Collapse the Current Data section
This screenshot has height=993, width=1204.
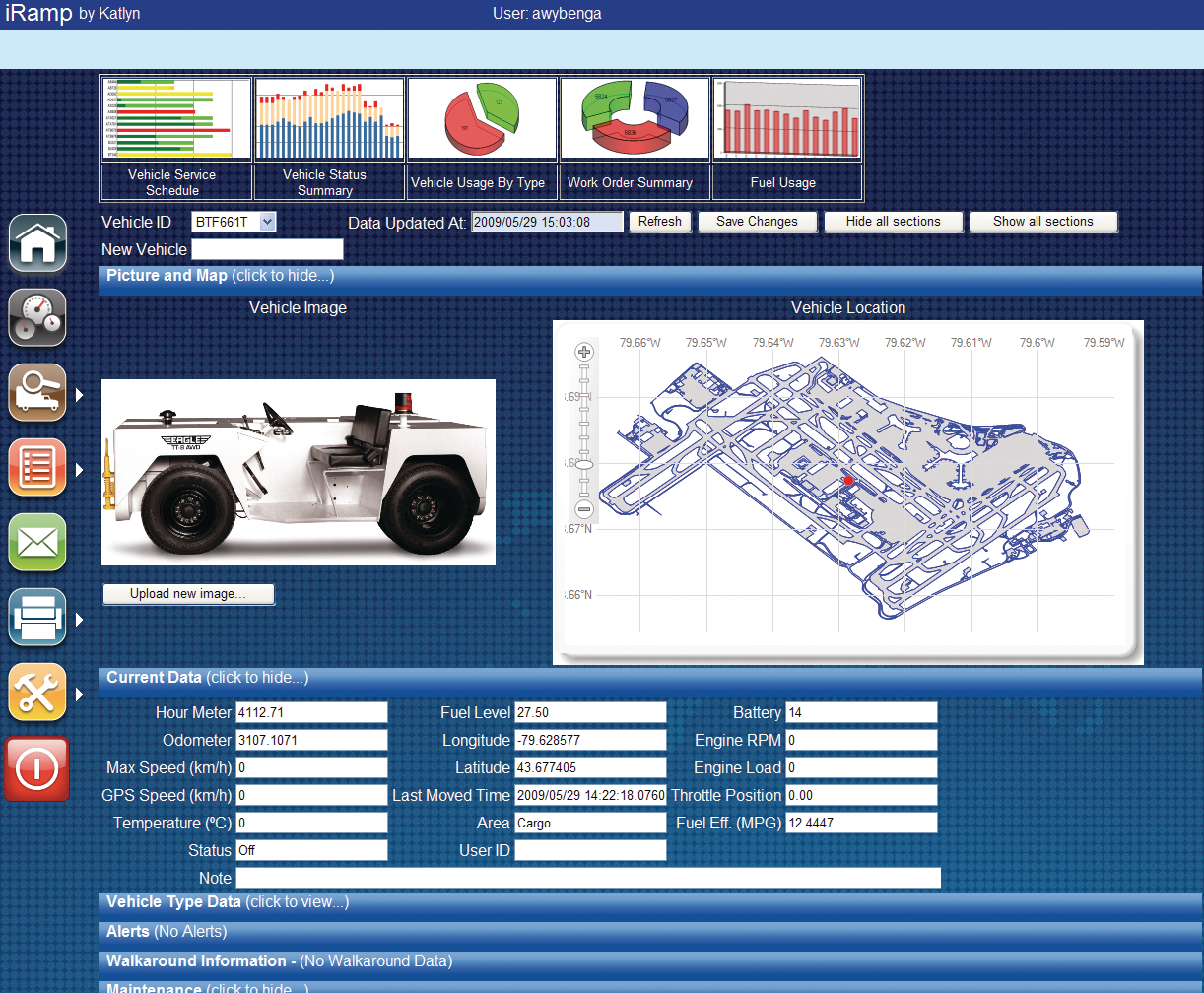tap(207, 678)
